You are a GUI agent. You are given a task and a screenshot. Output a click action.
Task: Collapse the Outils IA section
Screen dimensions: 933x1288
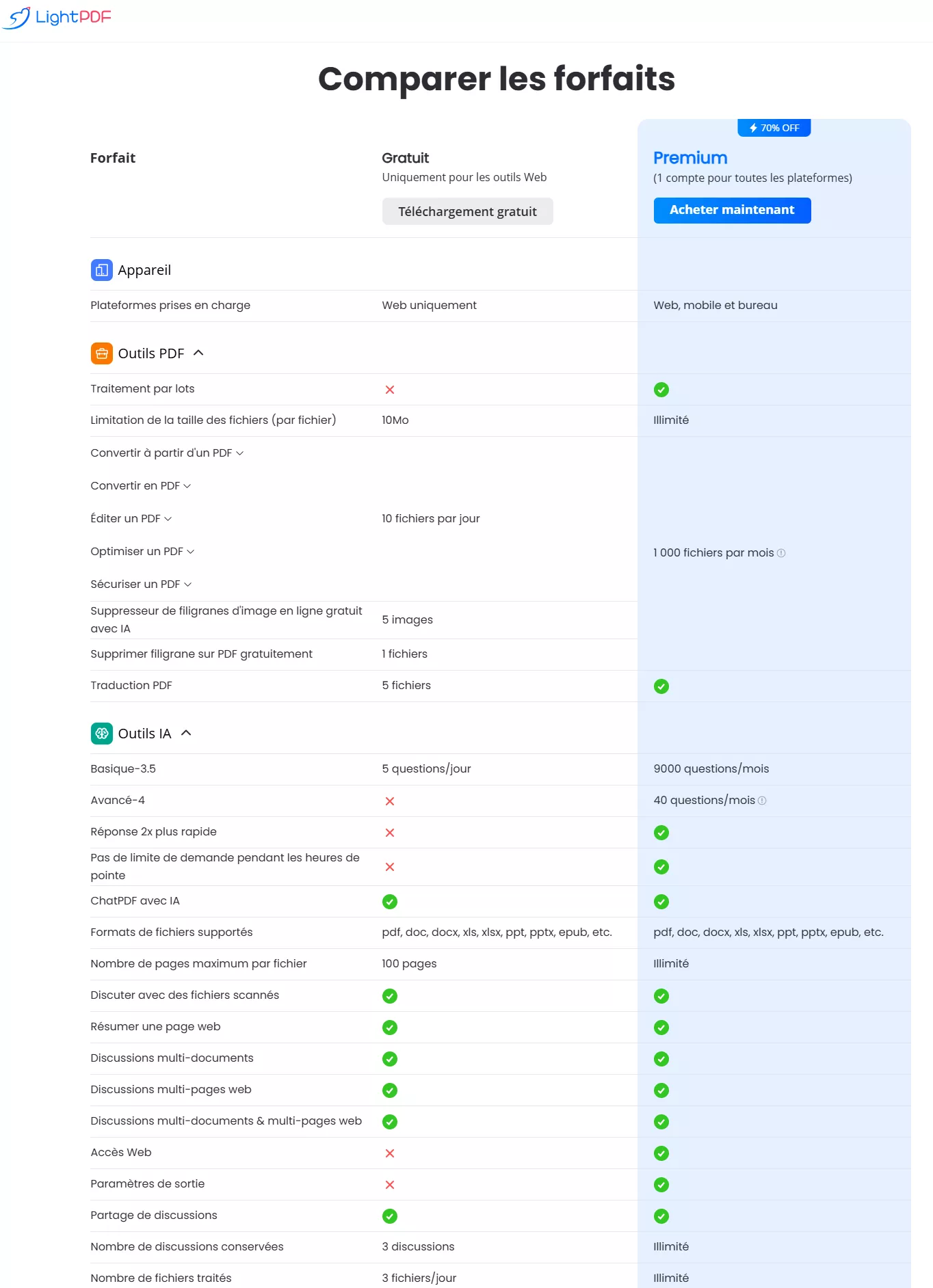click(x=186, y=733)
